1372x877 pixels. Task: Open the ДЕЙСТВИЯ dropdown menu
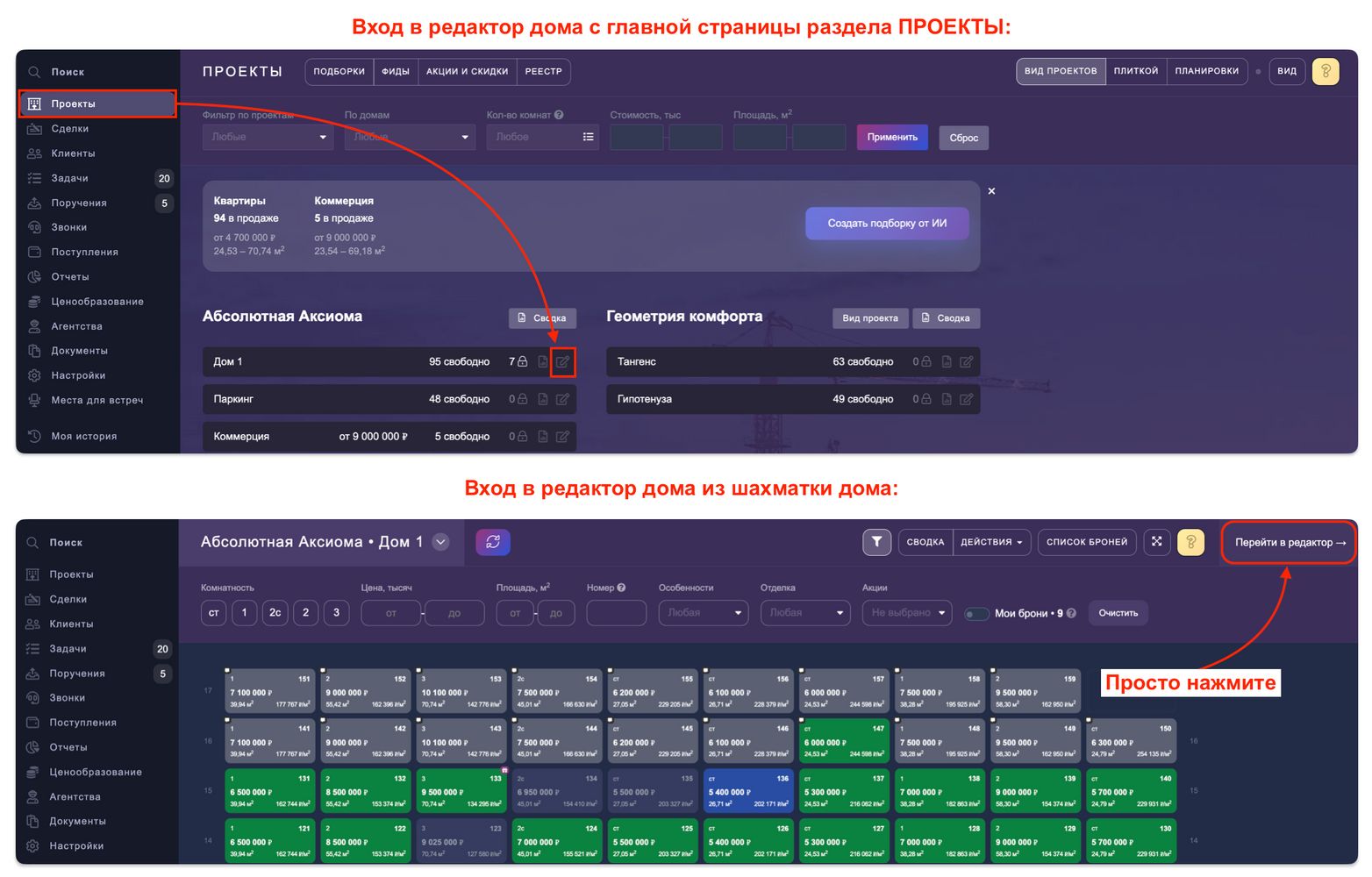pyautogui.click(x=991, y=542)
